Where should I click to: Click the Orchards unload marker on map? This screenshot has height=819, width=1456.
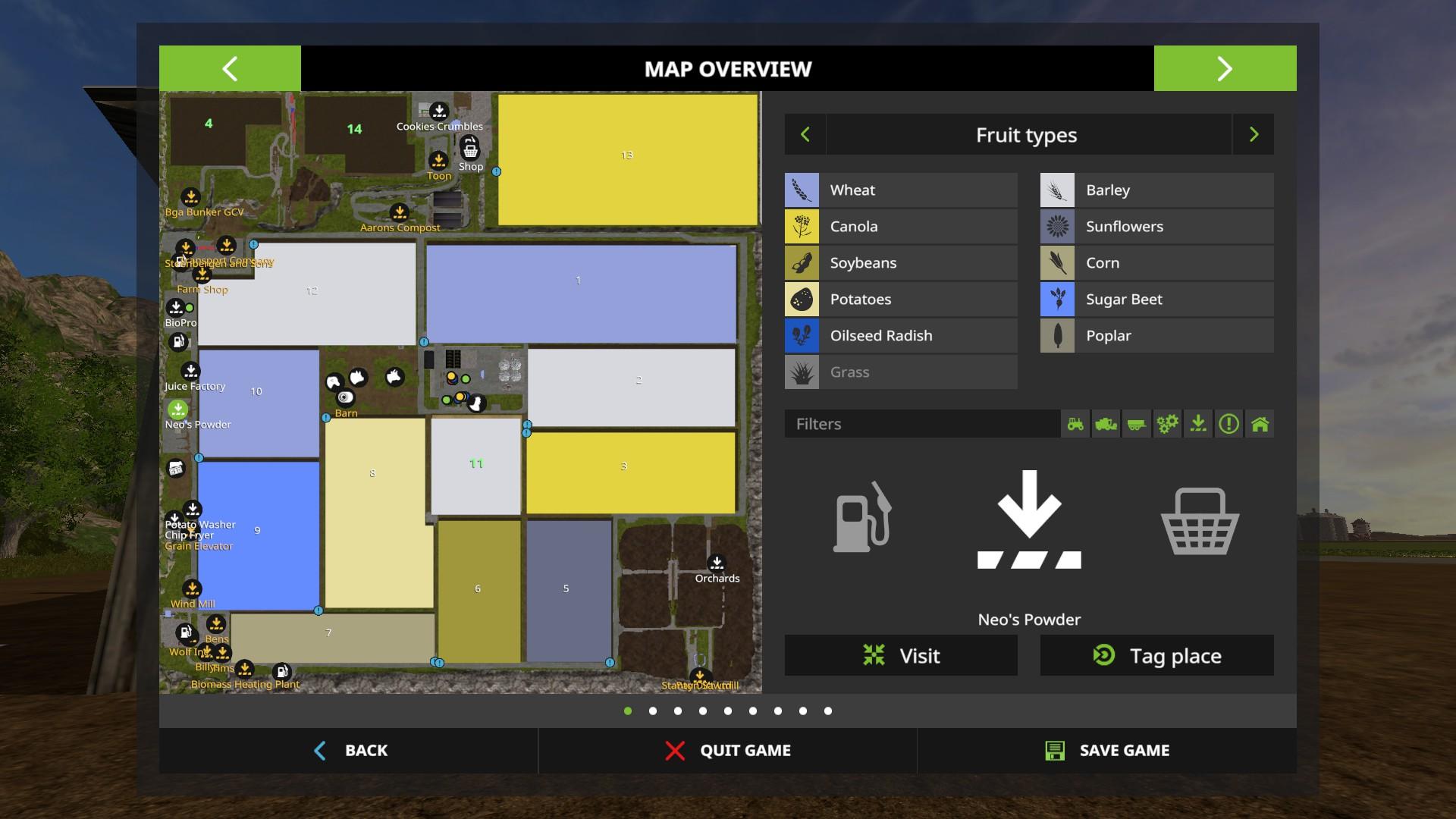click(x=717, y=563)
